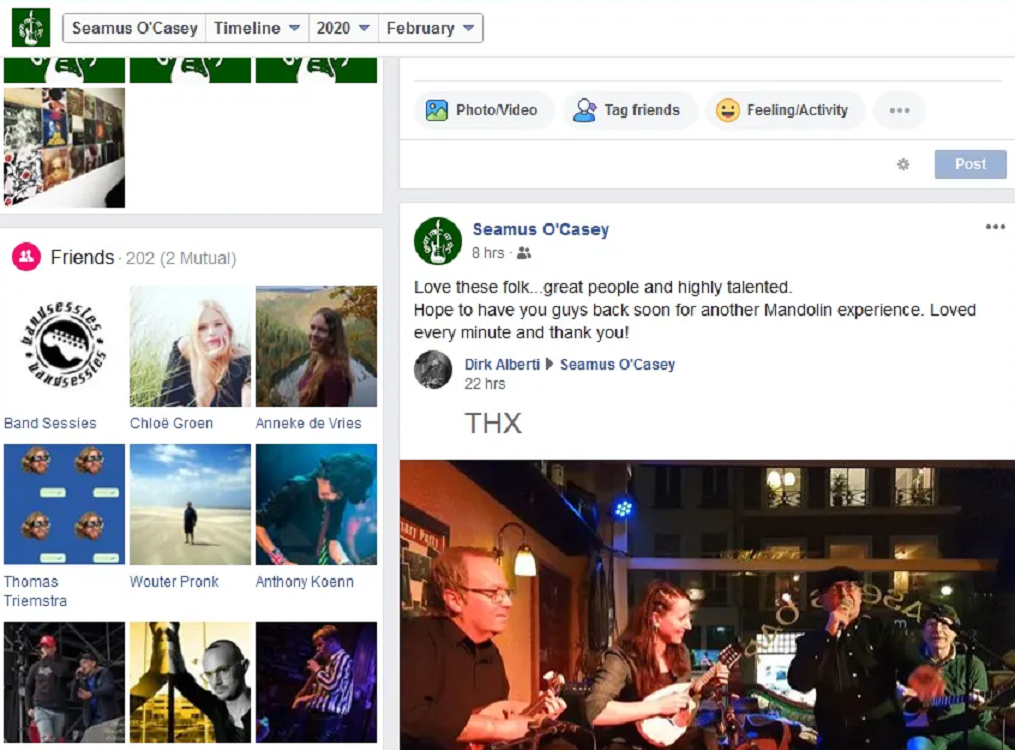Open the February month dropdown
1015x750 pixels.
click(x=430, y=28)
